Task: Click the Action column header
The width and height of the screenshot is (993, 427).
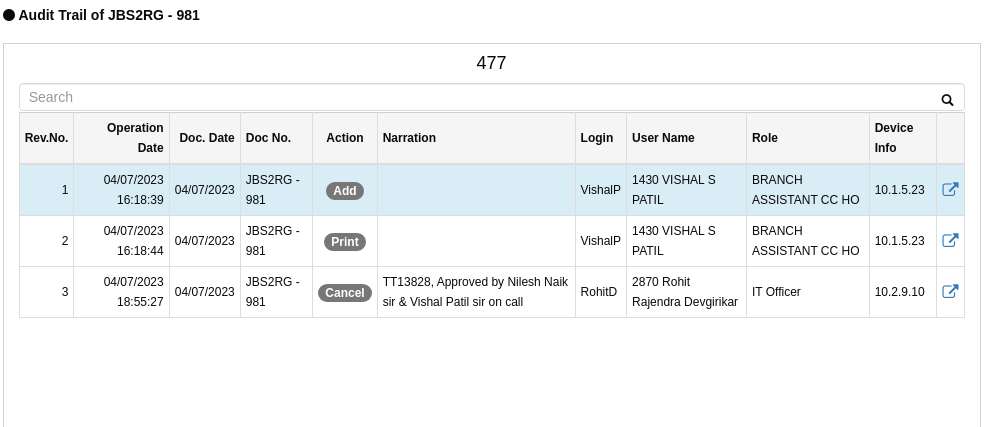Action: pyautogui.click(x=345, y=138)
